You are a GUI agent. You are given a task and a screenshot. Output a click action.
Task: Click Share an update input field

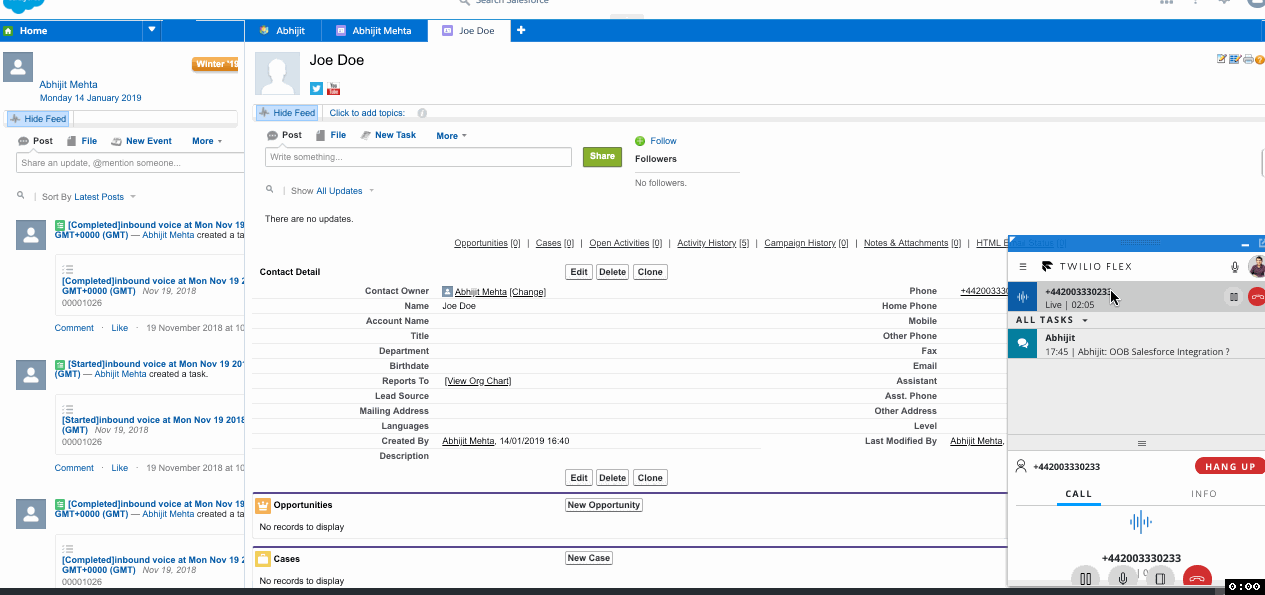131,163
